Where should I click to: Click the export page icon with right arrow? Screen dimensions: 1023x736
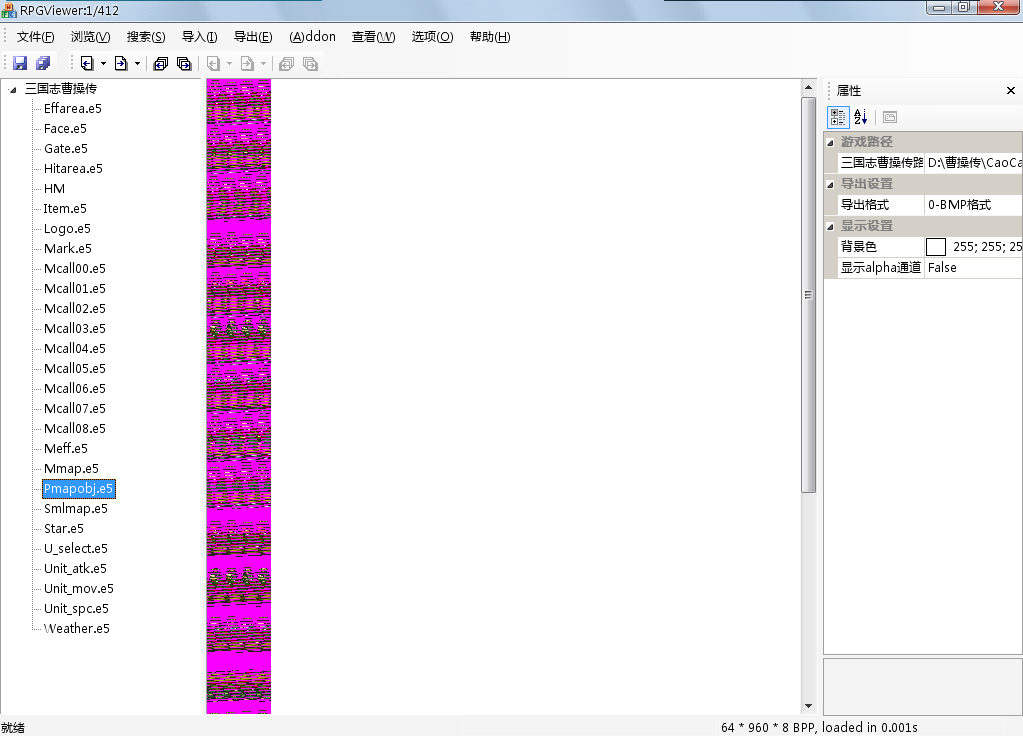tap(121, 63)
